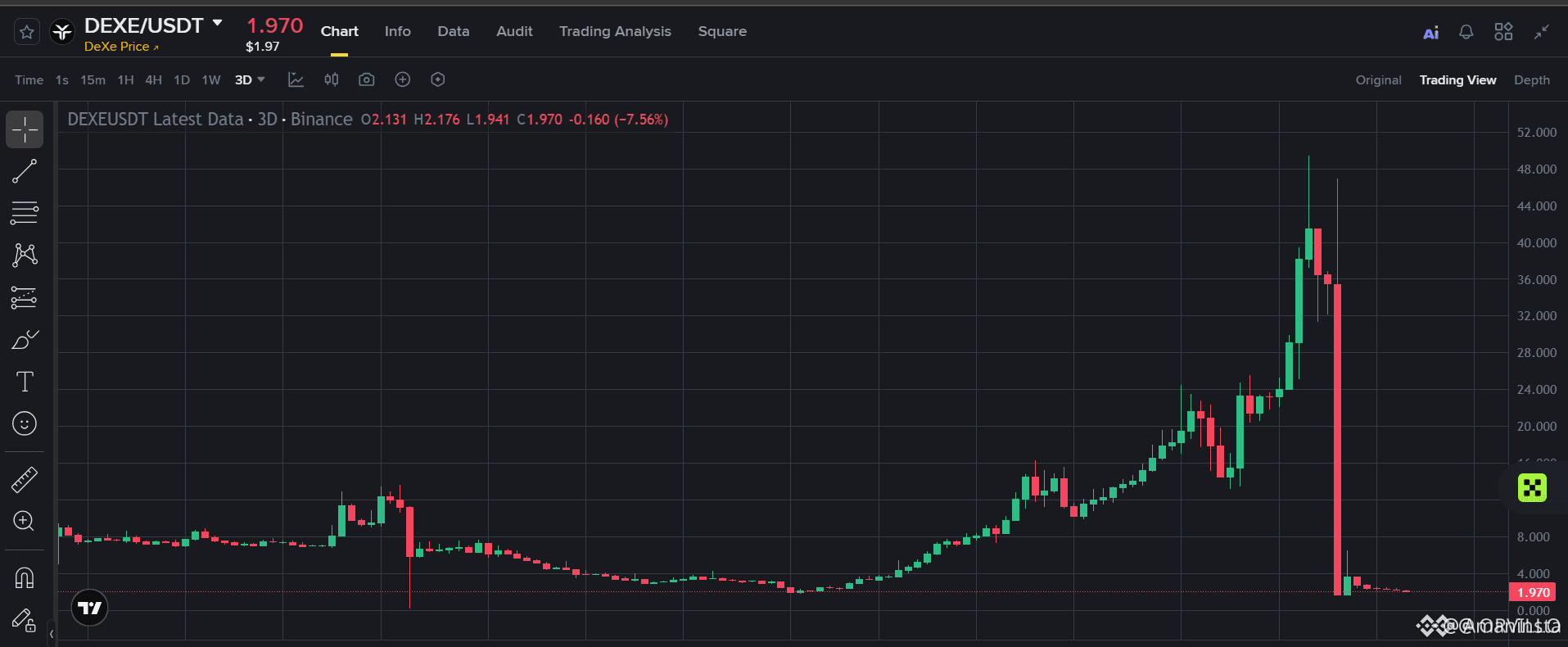The height and width of the screenshot is (647, 1568).
Task: Click the $1.97 price under ticker
Action: (x=263, y=47)
